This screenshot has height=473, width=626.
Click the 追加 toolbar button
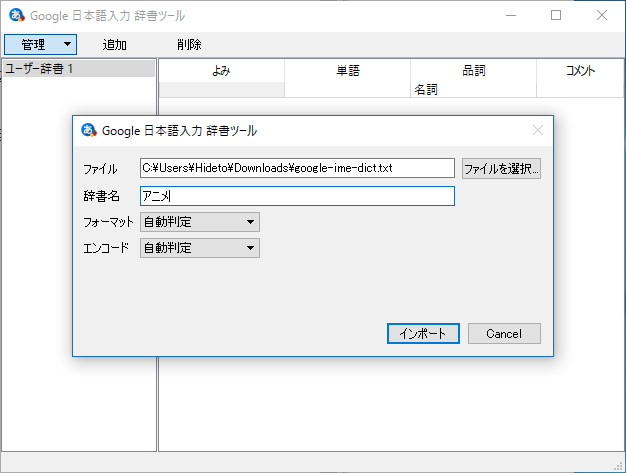coord(114,44)
